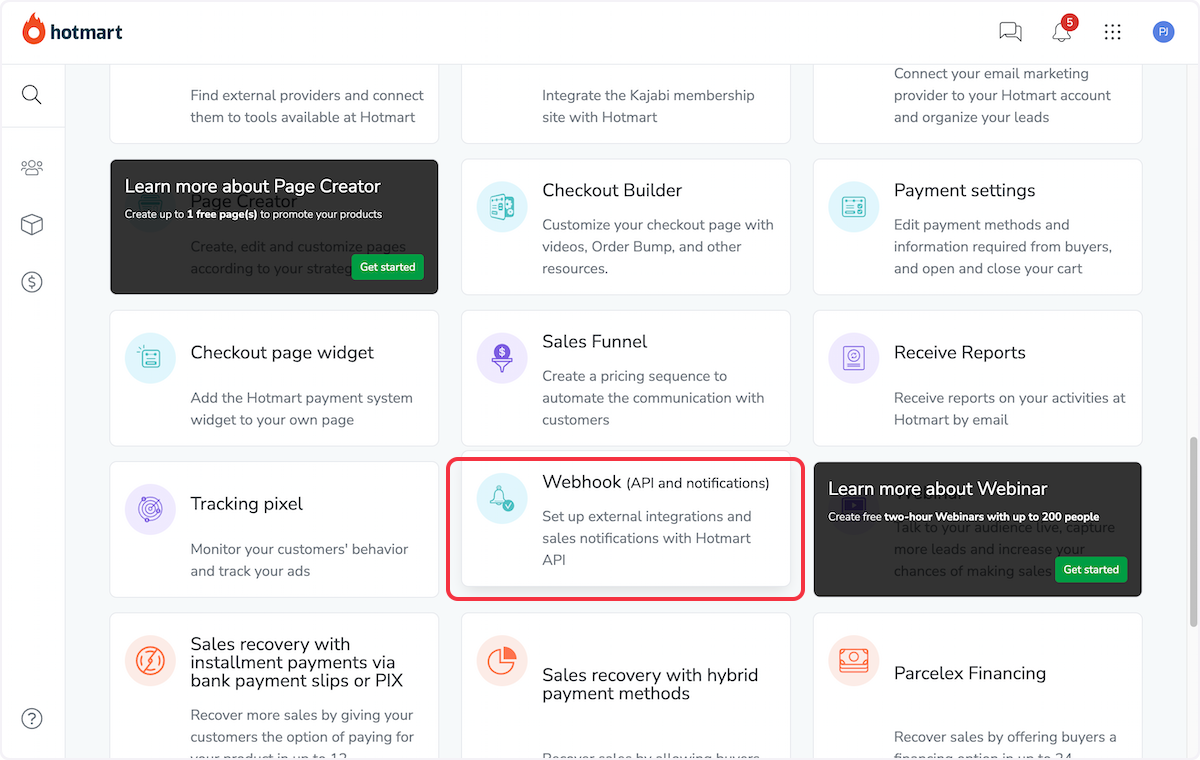Click the Checkout page widget icon

point(150,358)
